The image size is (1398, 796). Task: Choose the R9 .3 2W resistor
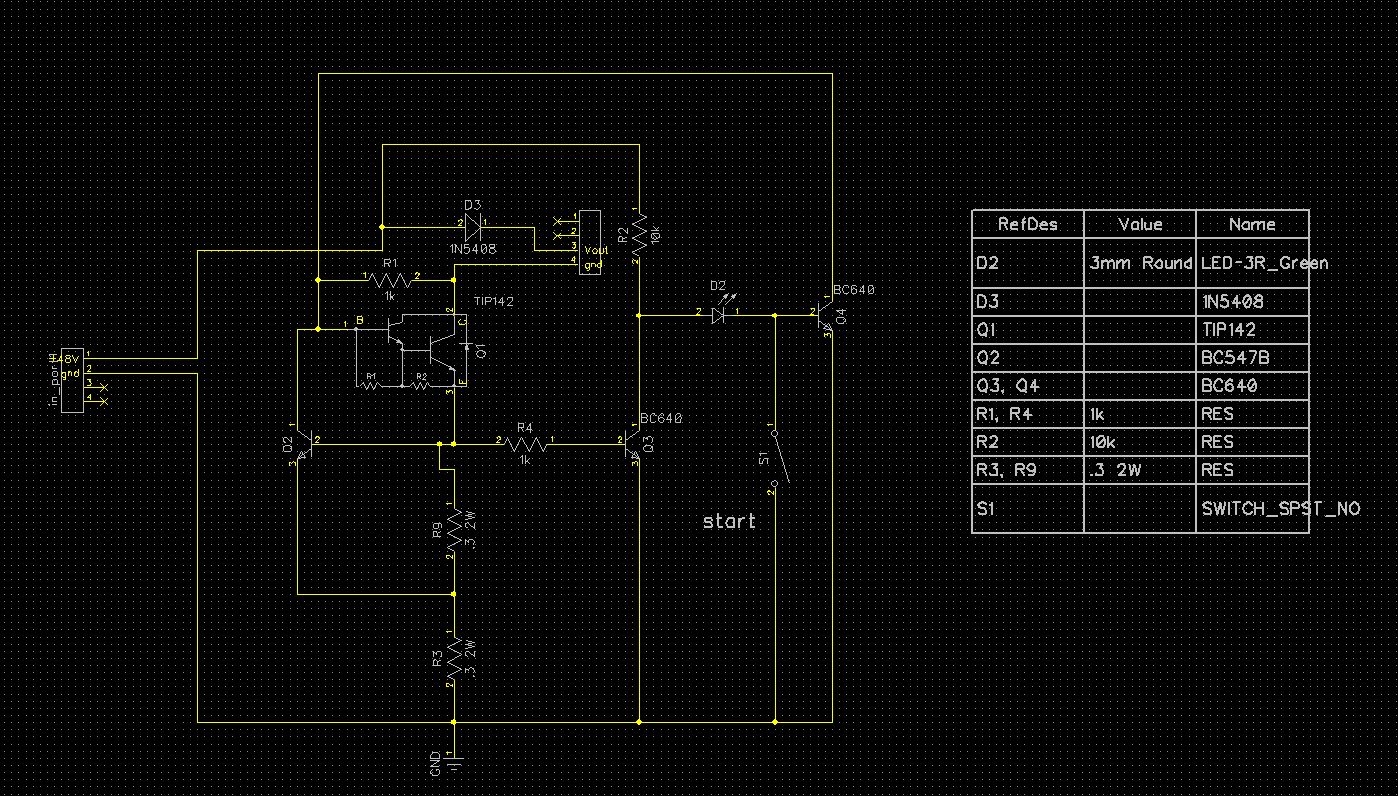pos(454,529)
